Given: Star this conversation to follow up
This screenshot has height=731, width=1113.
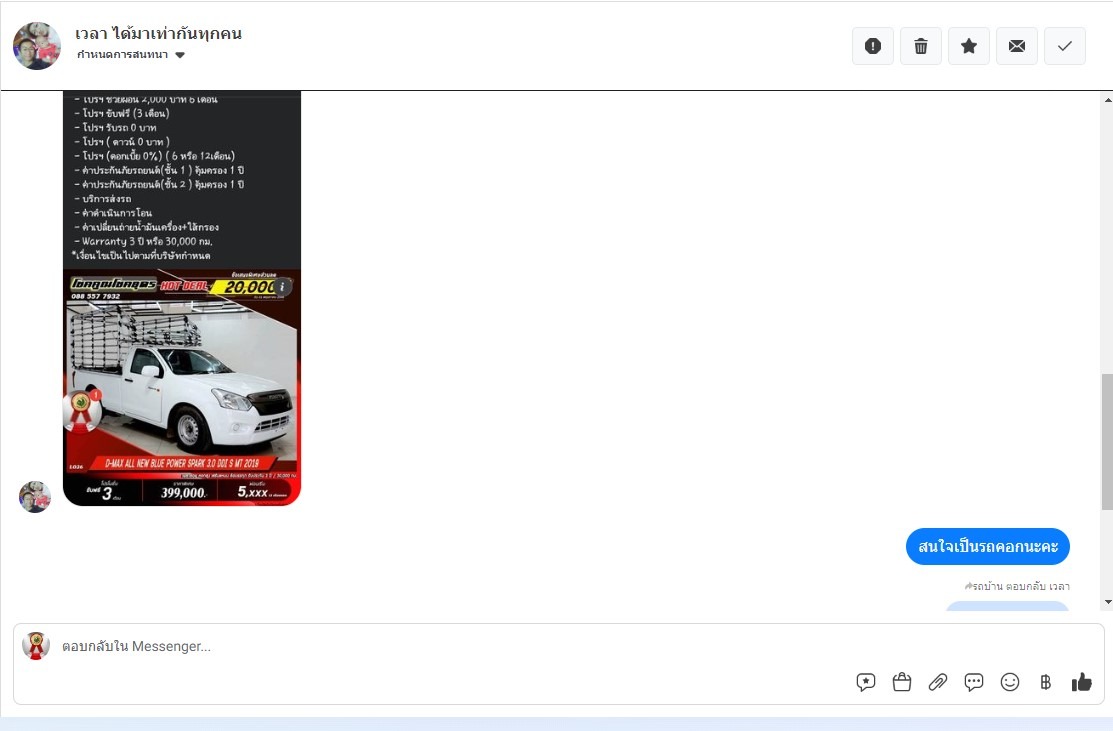Looking at the screenshot, I should click(x=968, y=46).
